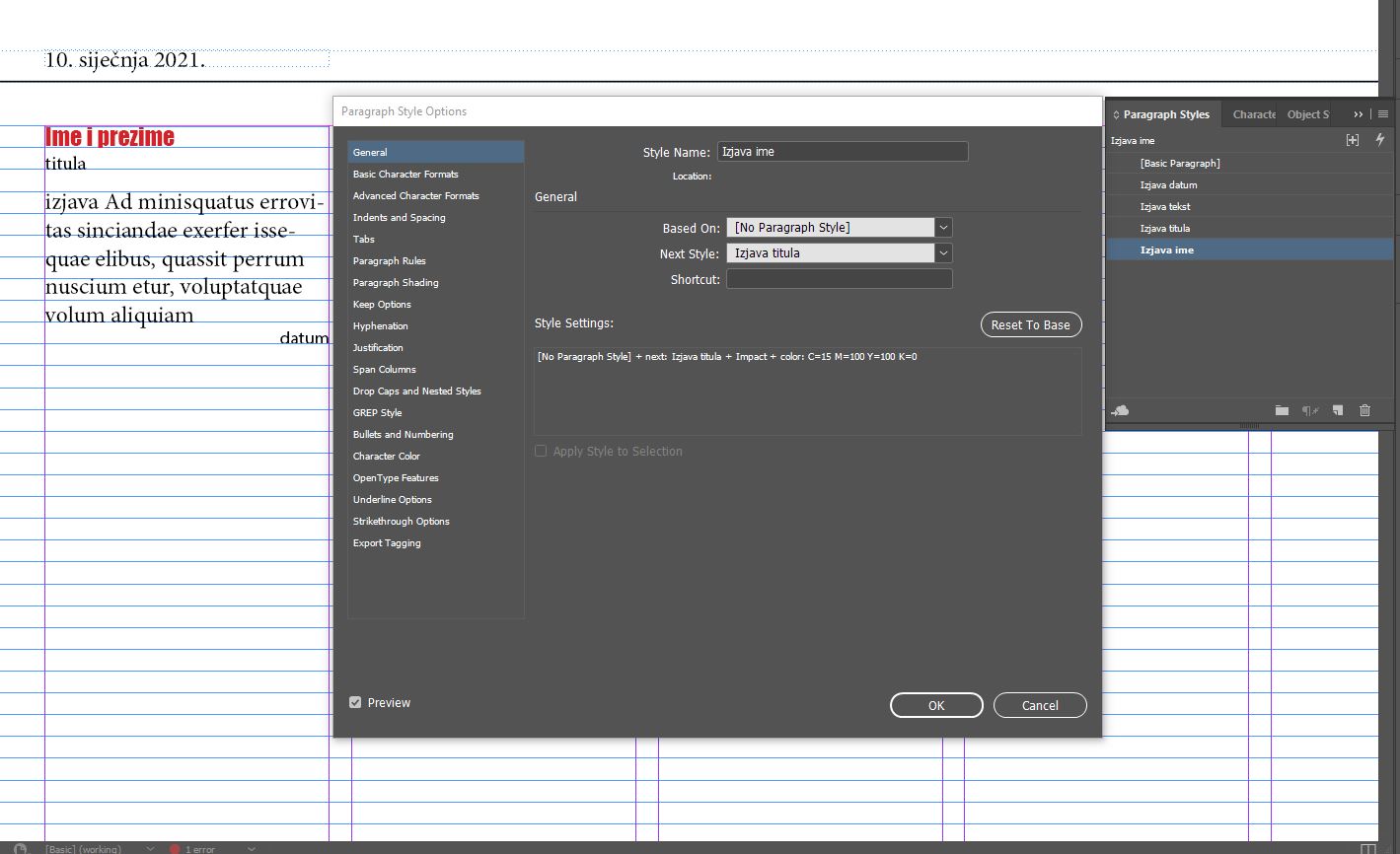Open Paragraph Shading category
The height and width of the screenshot is (854, 1400).
435,282
